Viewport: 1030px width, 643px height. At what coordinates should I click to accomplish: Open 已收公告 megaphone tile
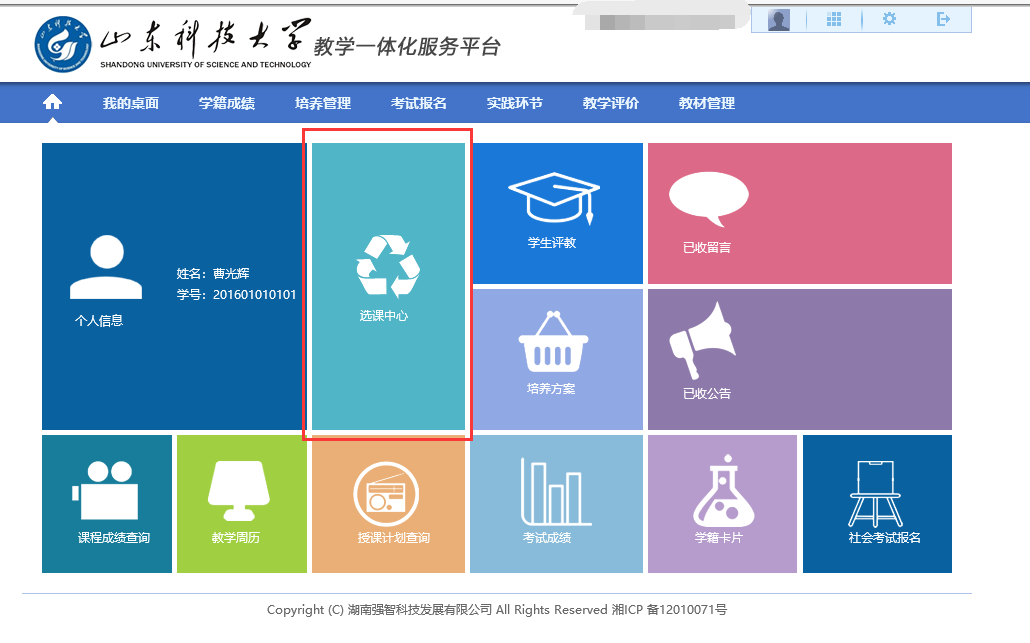[x=799, y=359]
